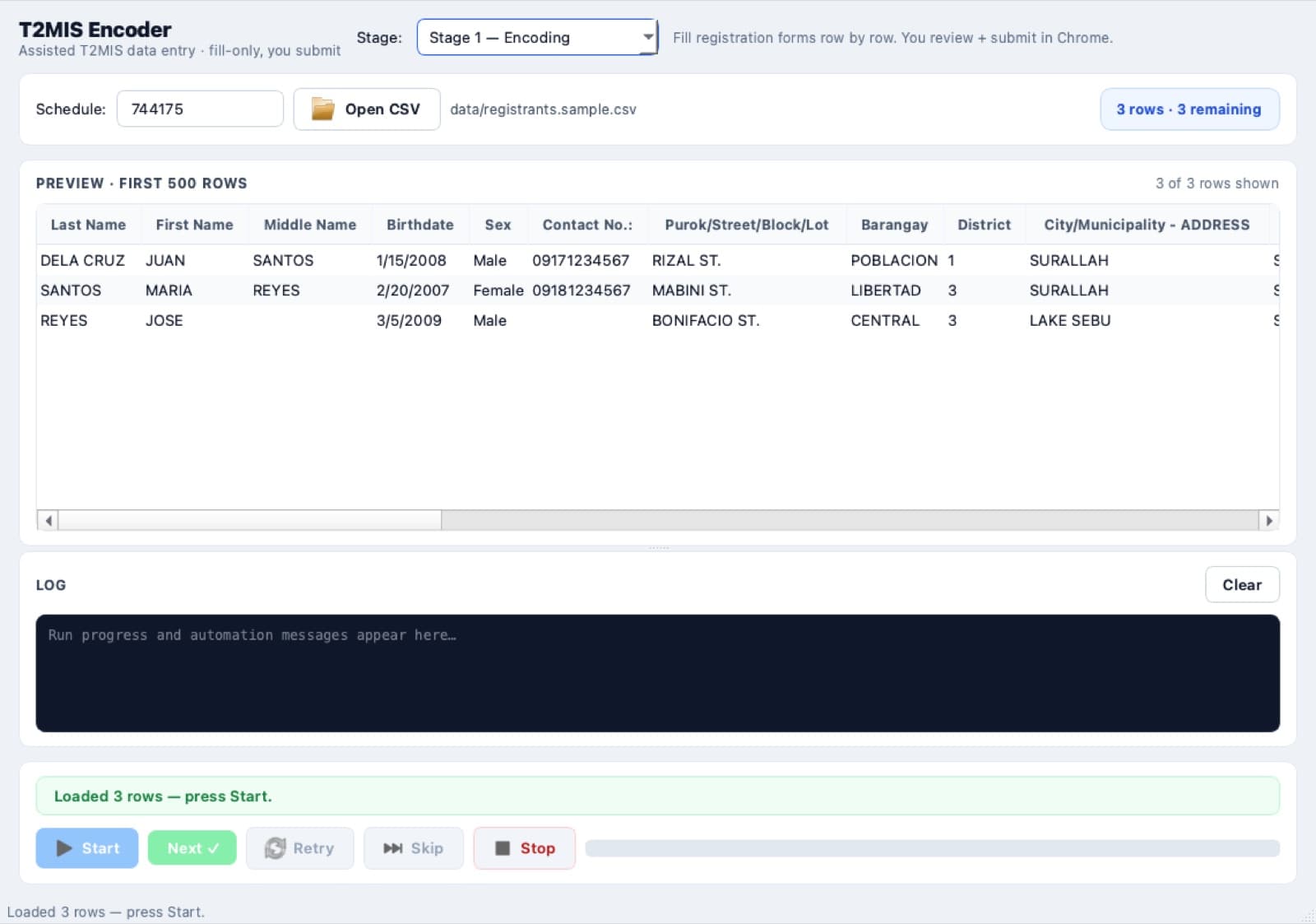Viewport: 1316px width, 924px height.
Task: Edit the Schedule number field
Action: pos(200,109)
